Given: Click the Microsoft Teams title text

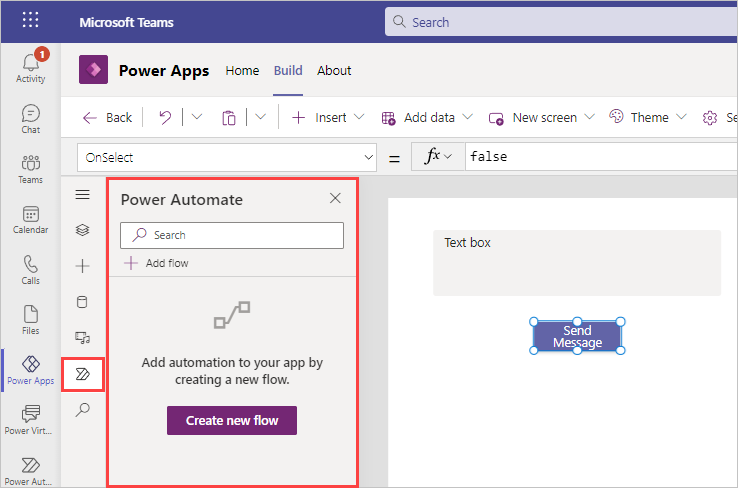Looking at the screenshot, I should point(126,22).
